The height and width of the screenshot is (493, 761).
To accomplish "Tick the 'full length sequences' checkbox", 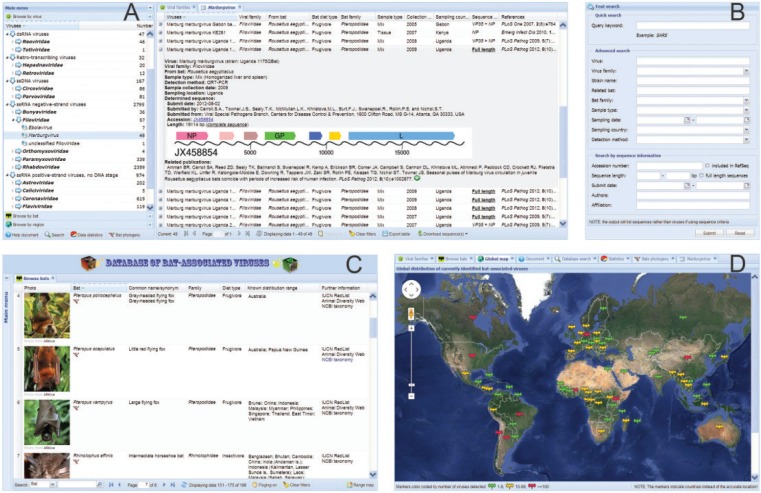I will (x=701, y=175).
